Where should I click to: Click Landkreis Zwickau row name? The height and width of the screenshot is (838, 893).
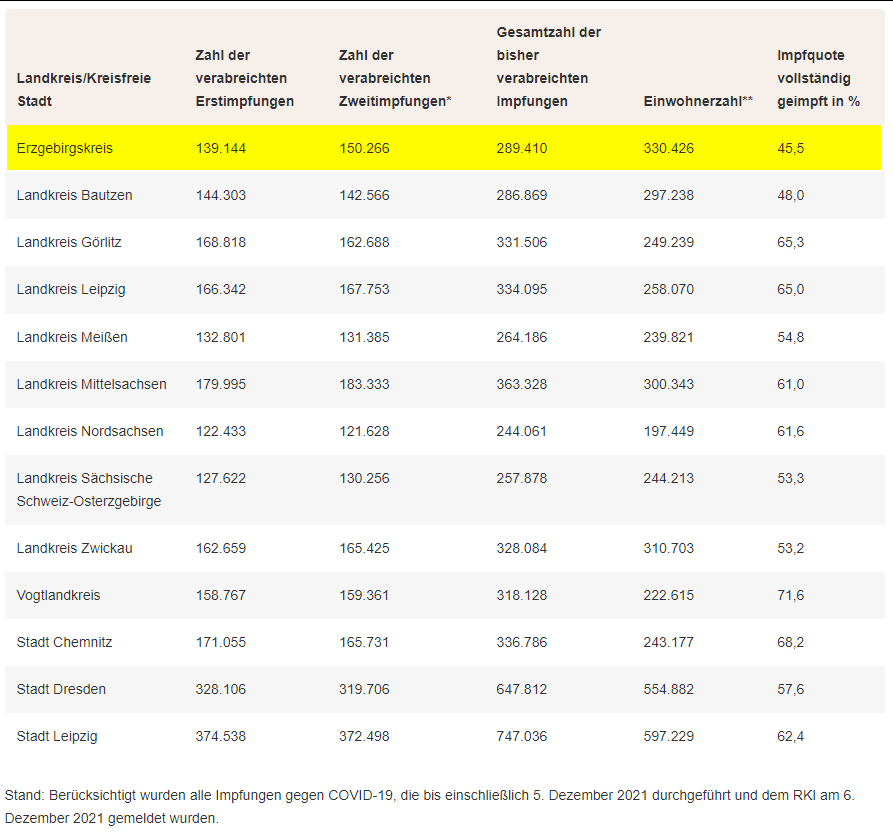74,548
